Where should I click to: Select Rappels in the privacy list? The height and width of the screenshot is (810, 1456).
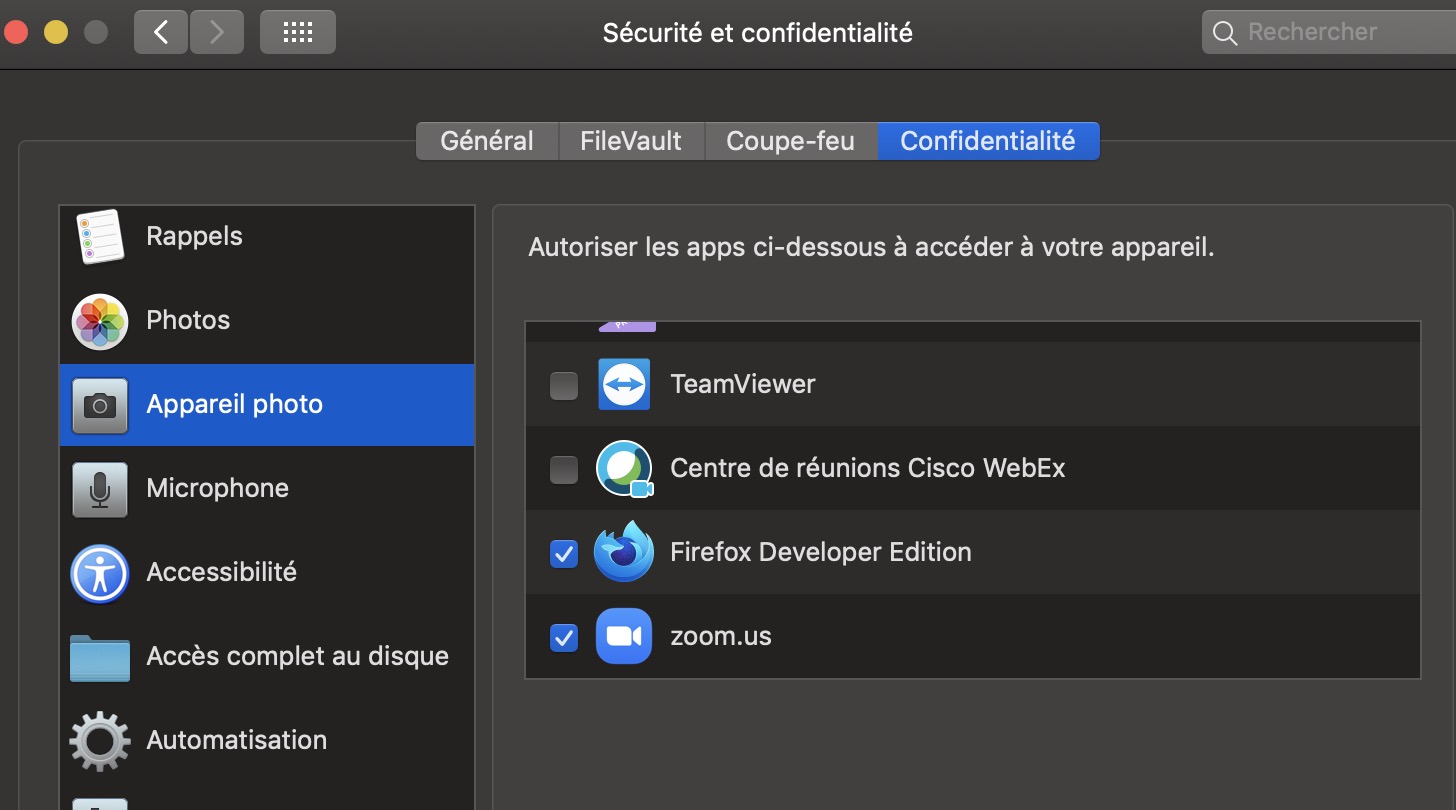[x=267, y=237]
